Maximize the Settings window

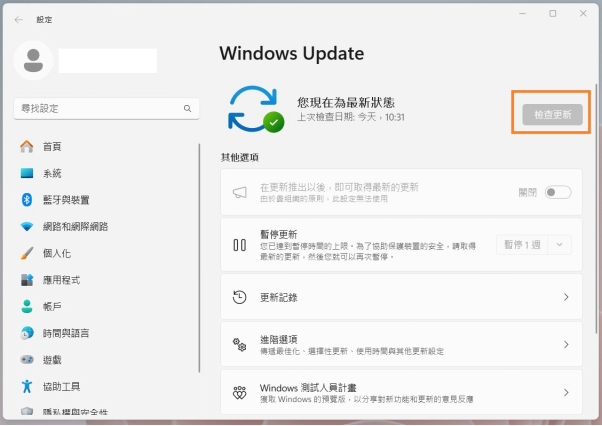click(553, 14)
